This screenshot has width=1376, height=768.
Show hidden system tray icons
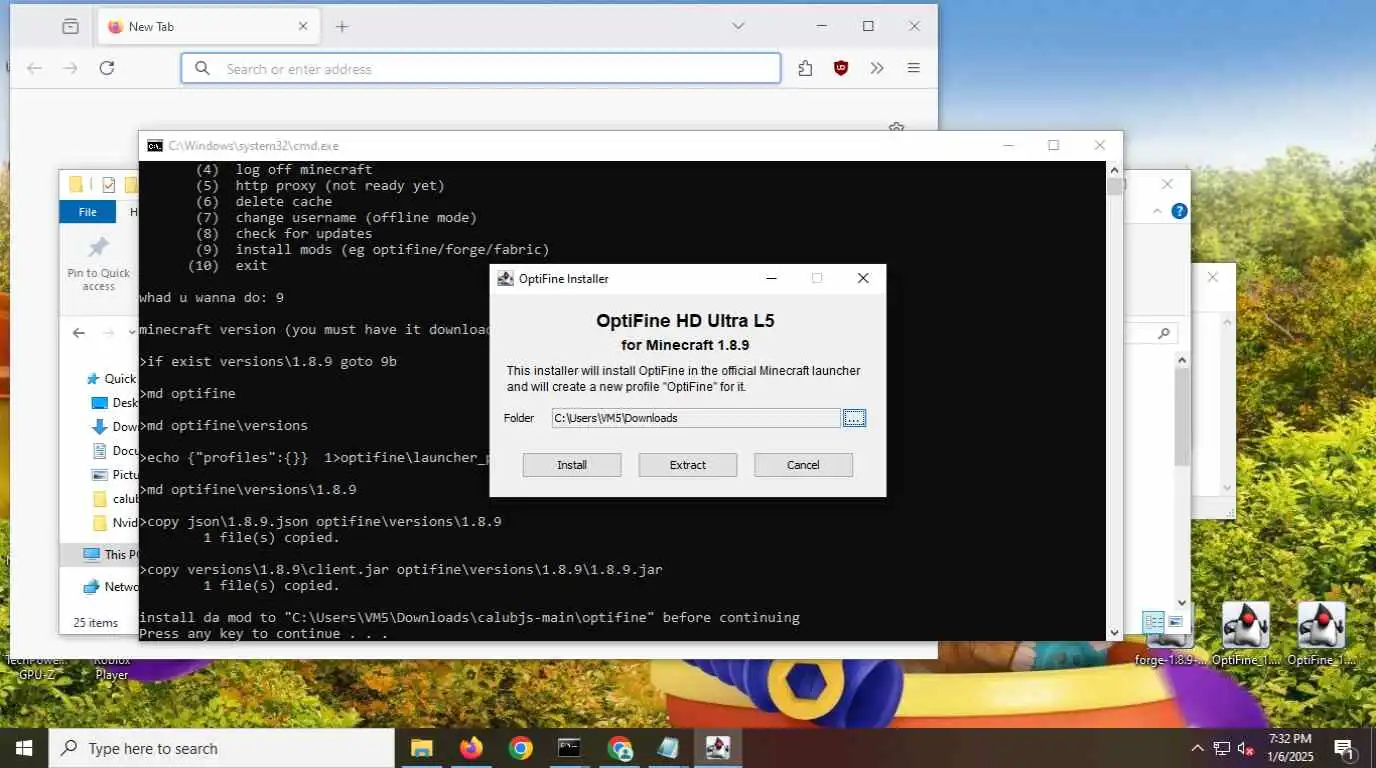click(1197, 748)
